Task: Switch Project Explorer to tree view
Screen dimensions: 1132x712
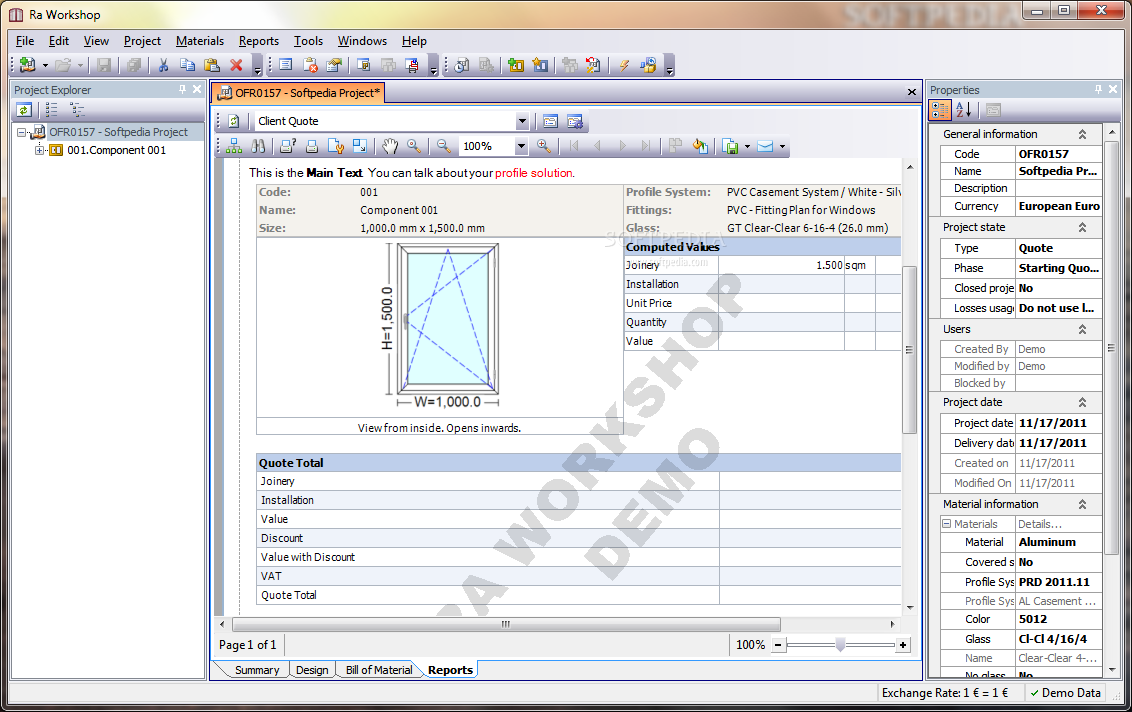Action: pyautogui.click(x=77, y=110)
